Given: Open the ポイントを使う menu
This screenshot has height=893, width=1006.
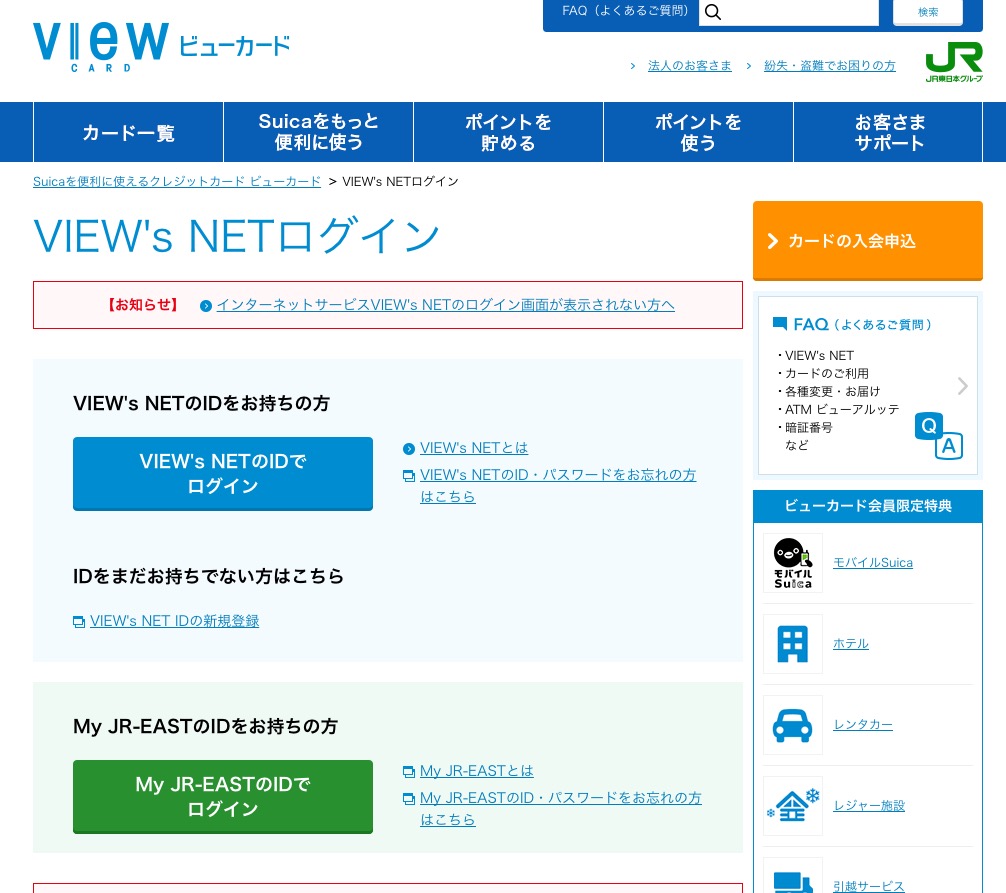Looking at the screenshot, I should point(698,132).
